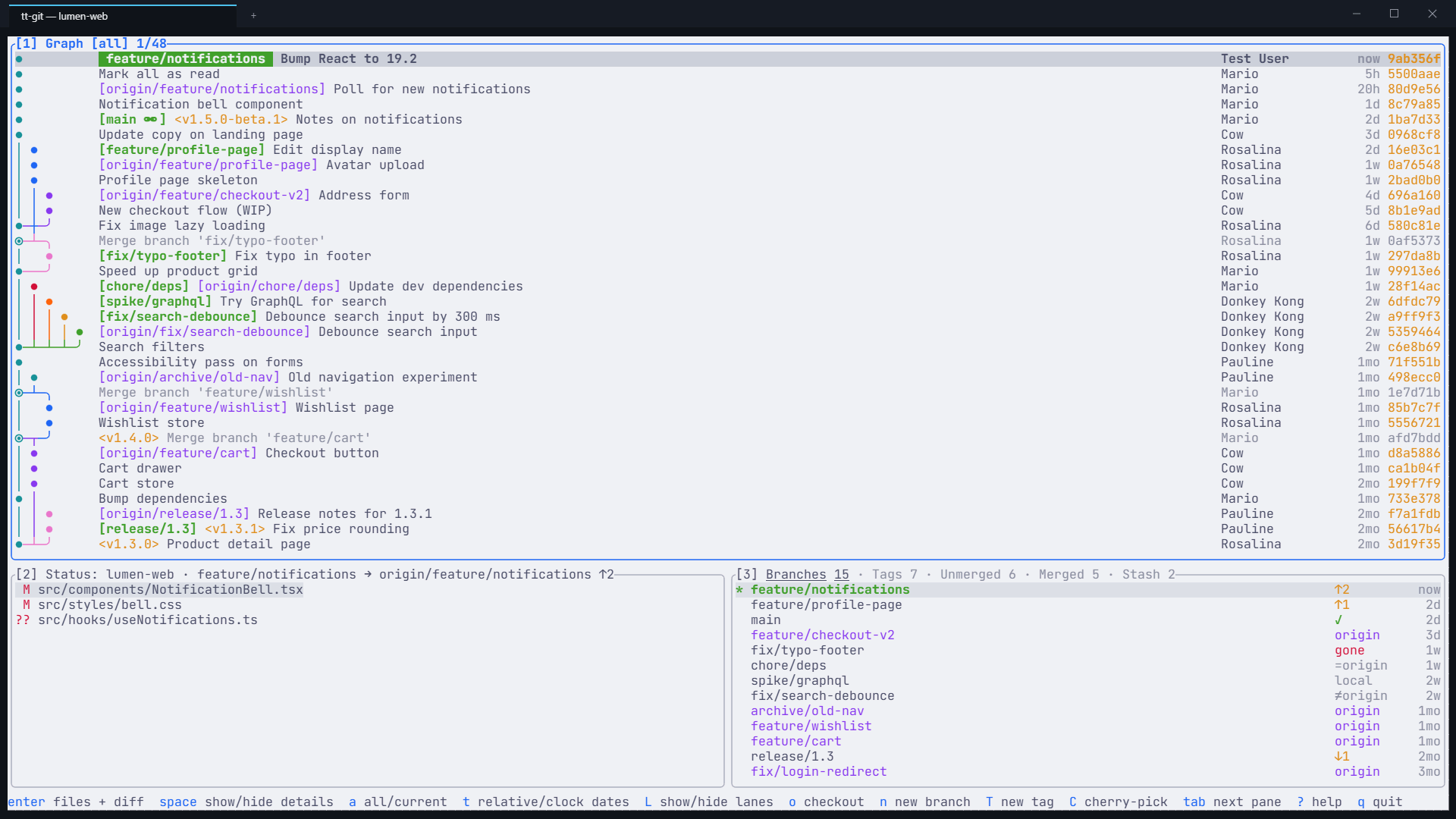Viewport: 1456px width, 819px height.
Task: Select commit 'Bump React to 19.2'
Action: click(x=728, y=58)
